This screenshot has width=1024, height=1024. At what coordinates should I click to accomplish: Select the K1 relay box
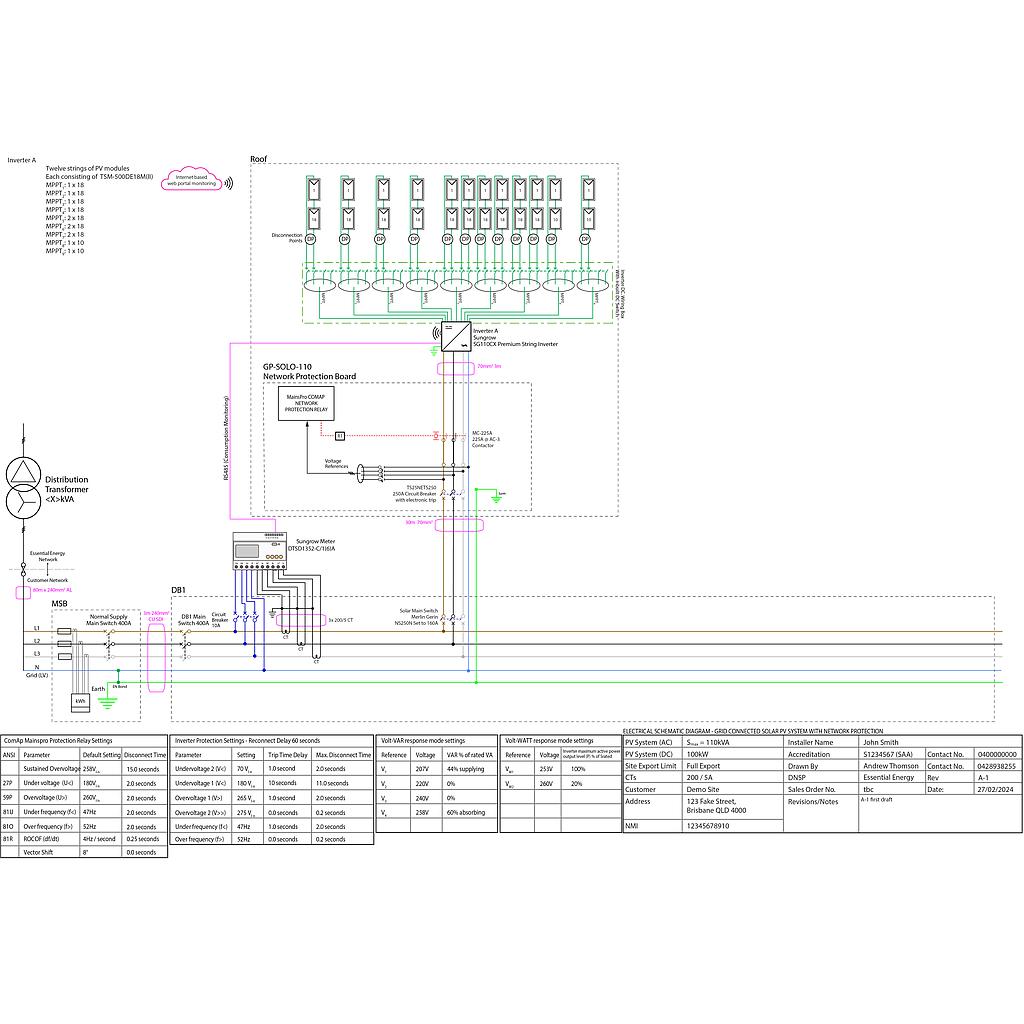coord(340,436)
